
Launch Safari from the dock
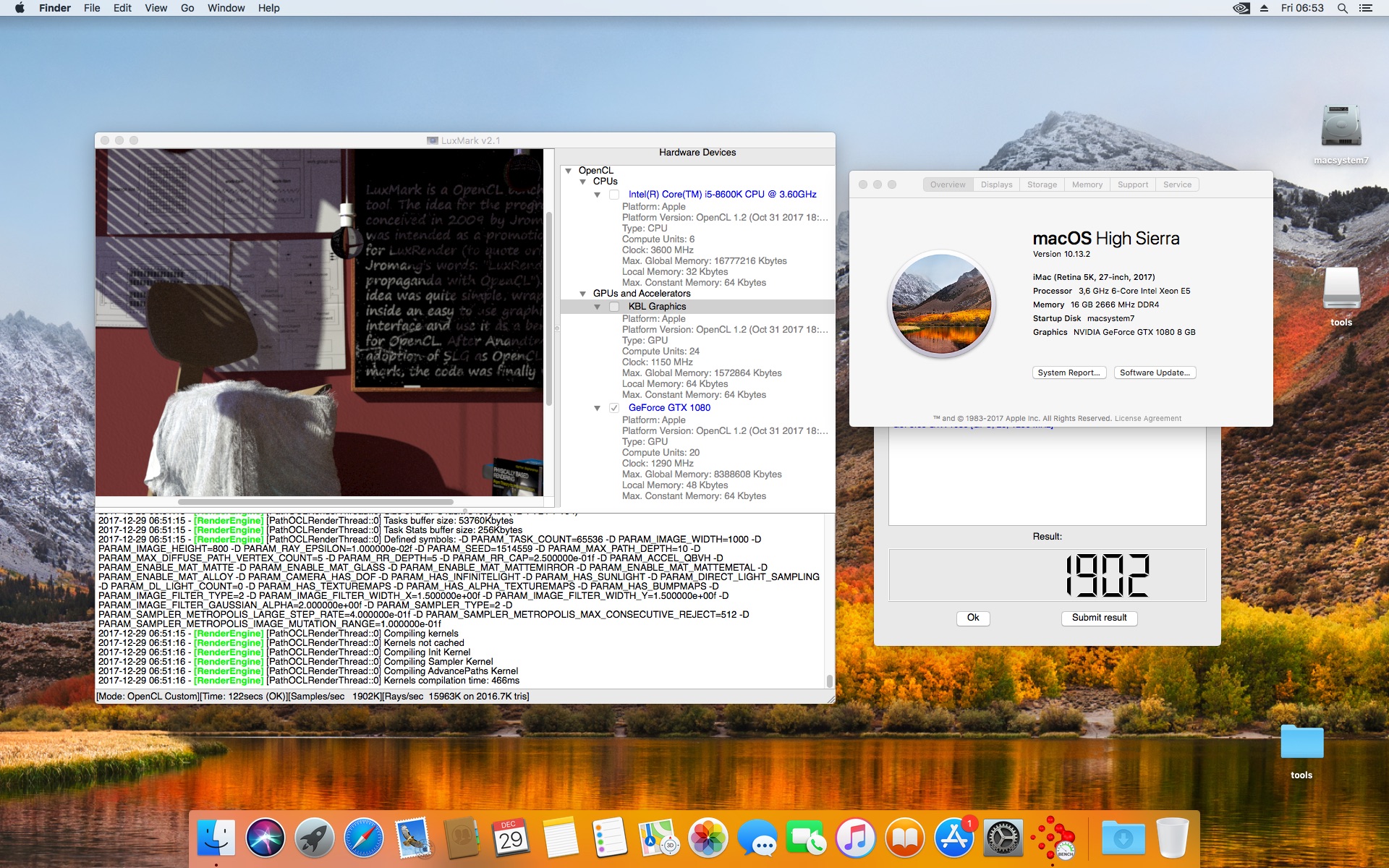(x=364, y=838)
